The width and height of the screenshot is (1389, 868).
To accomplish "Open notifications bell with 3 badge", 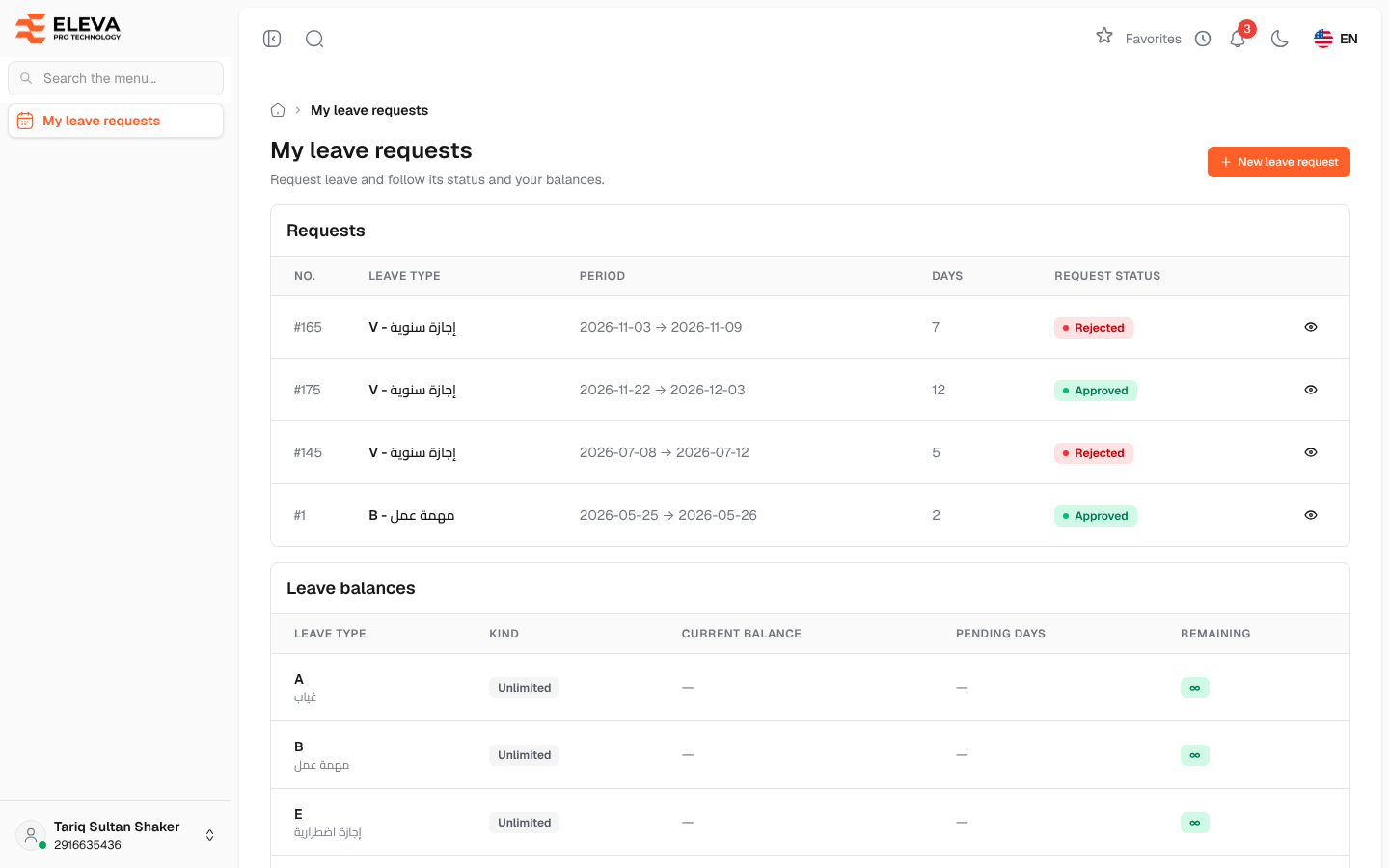I will [x=1239, y=38].
